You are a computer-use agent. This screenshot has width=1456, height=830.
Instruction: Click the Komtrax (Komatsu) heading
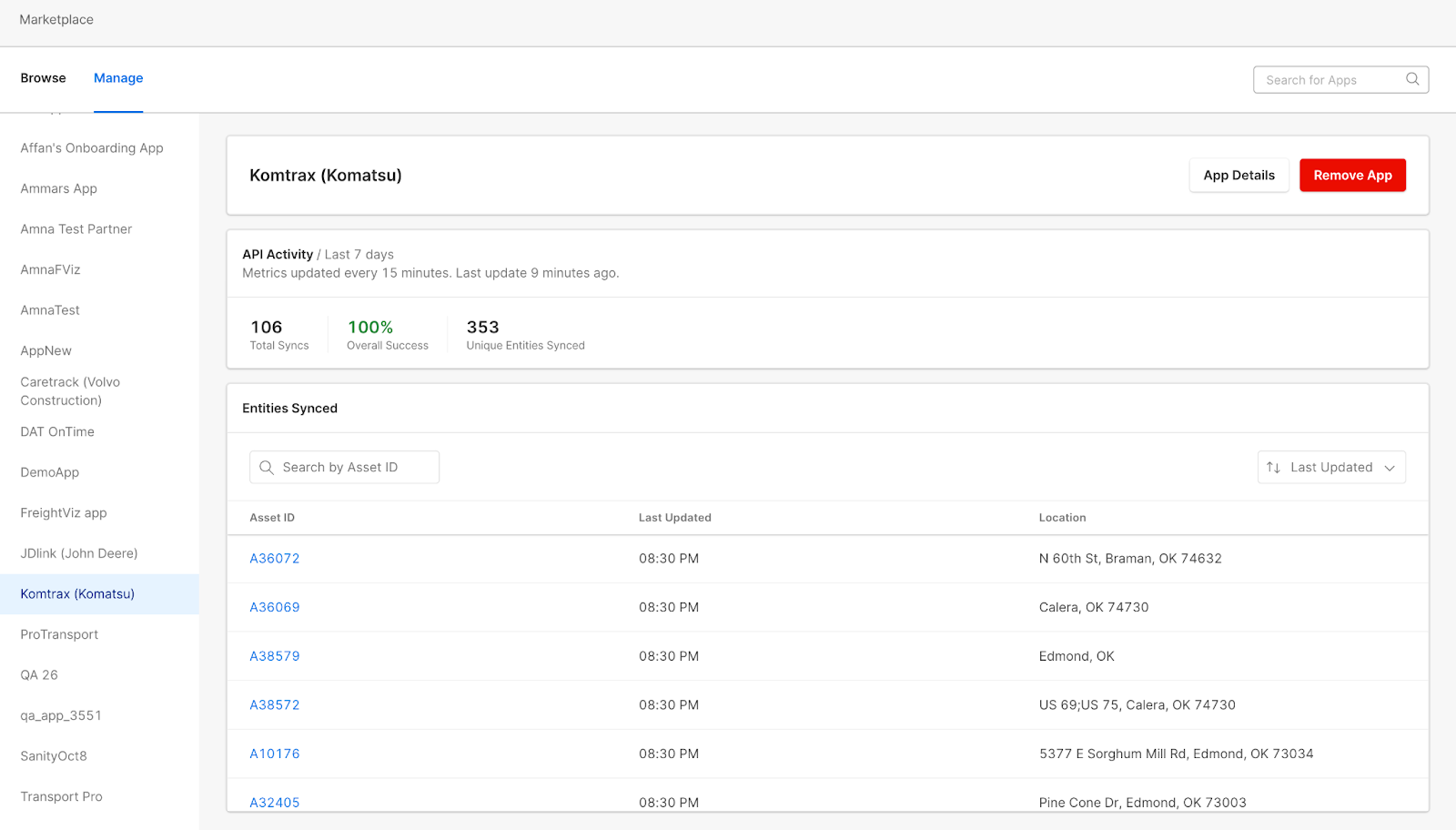click(326, 176)
